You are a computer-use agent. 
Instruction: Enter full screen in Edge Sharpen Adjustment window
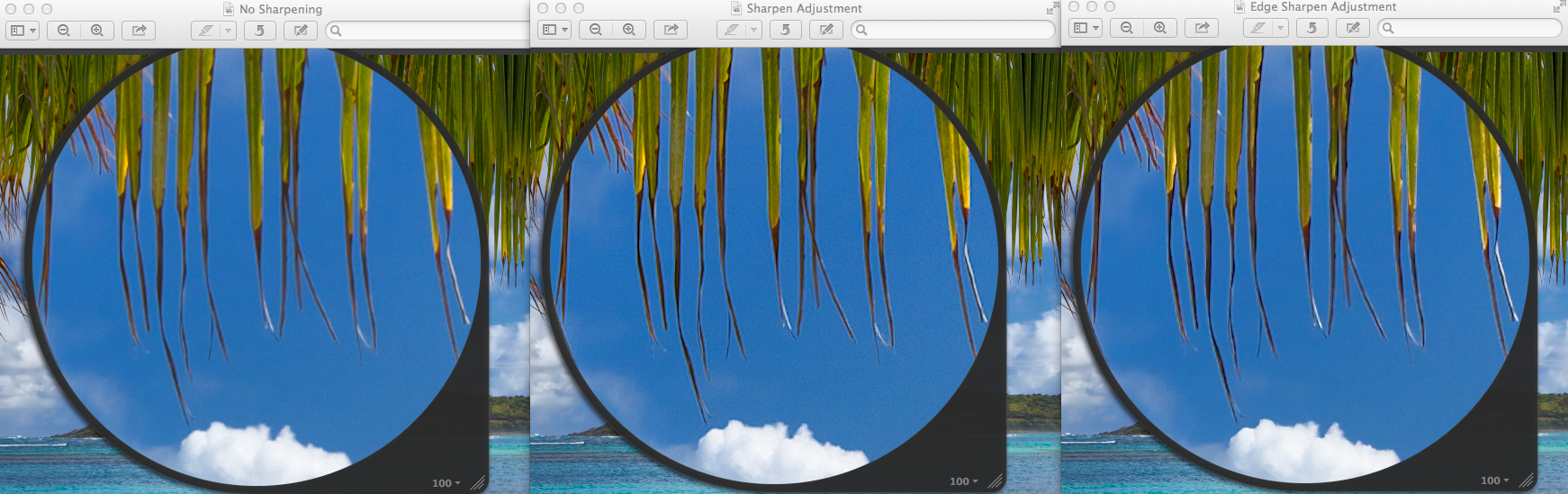[1559, 7]
